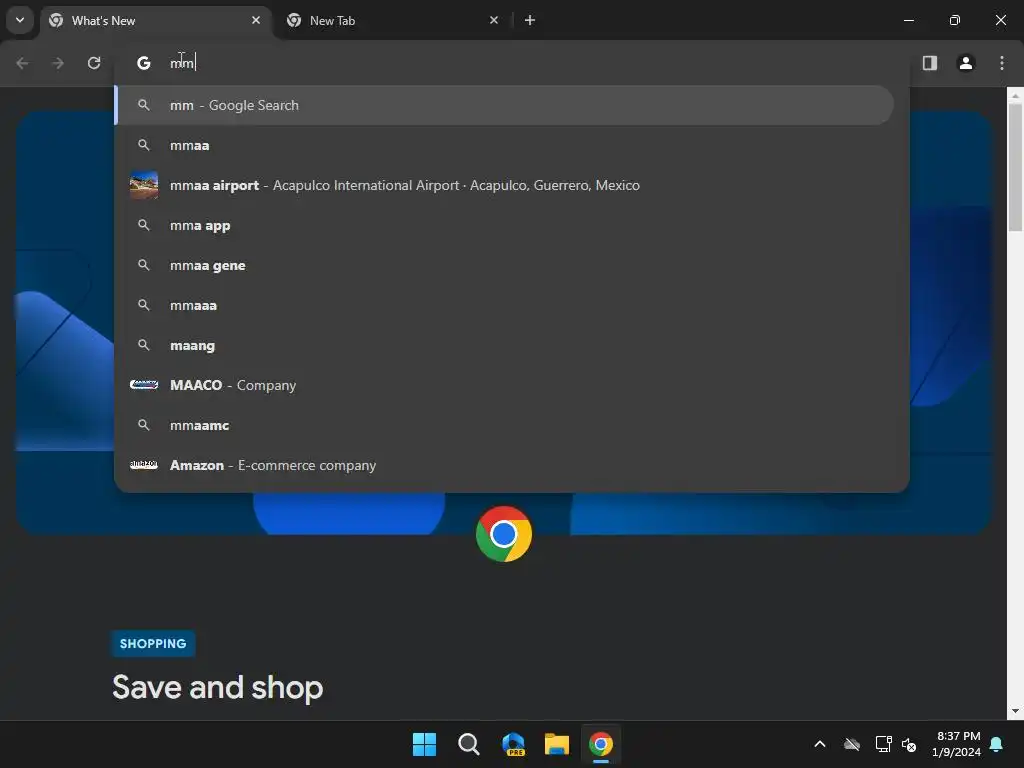
Task: Choose the mma app suggestion
Action: coord(504,225)
